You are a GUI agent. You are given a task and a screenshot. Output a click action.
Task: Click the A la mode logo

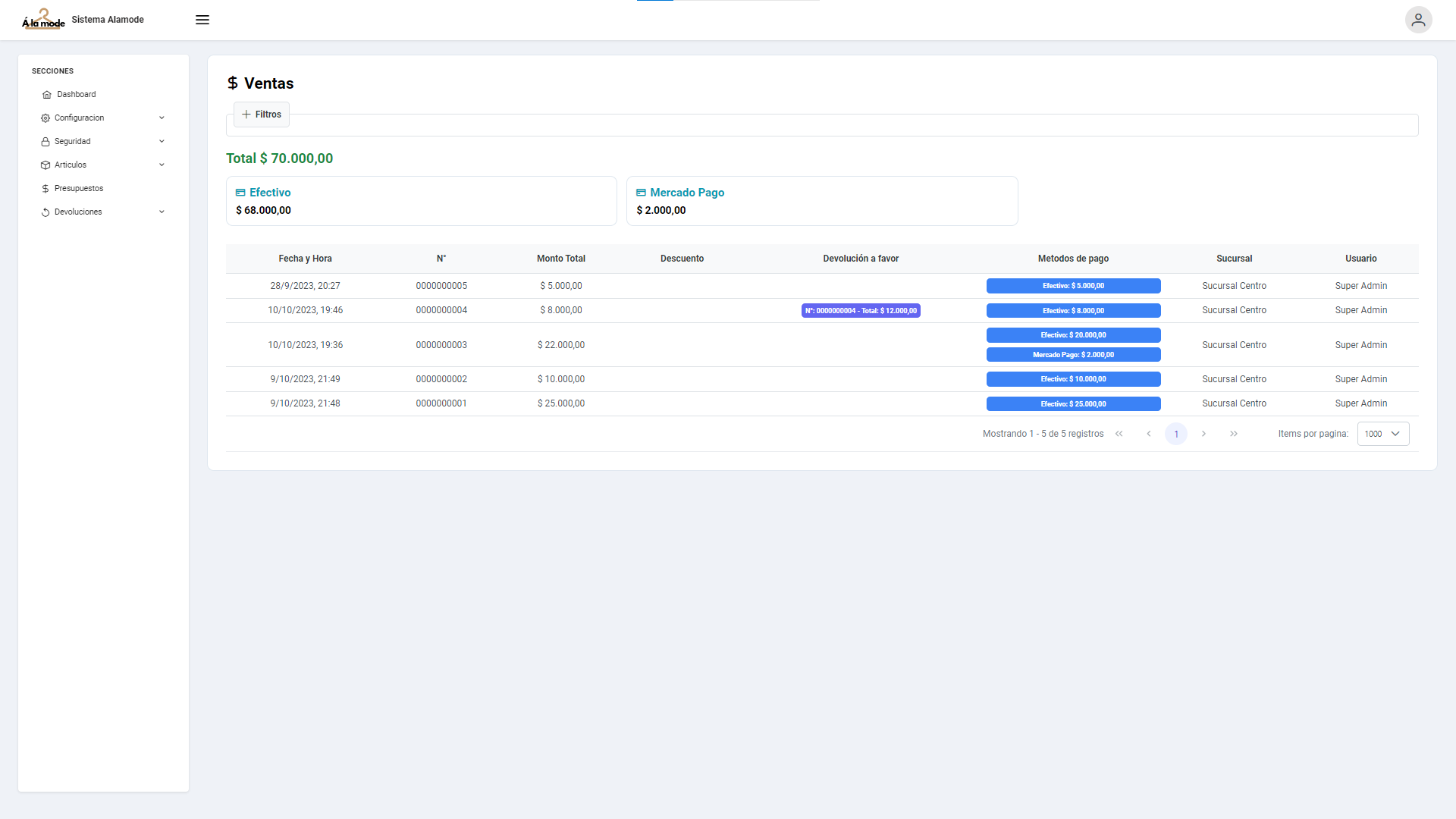tap(43, 19)
